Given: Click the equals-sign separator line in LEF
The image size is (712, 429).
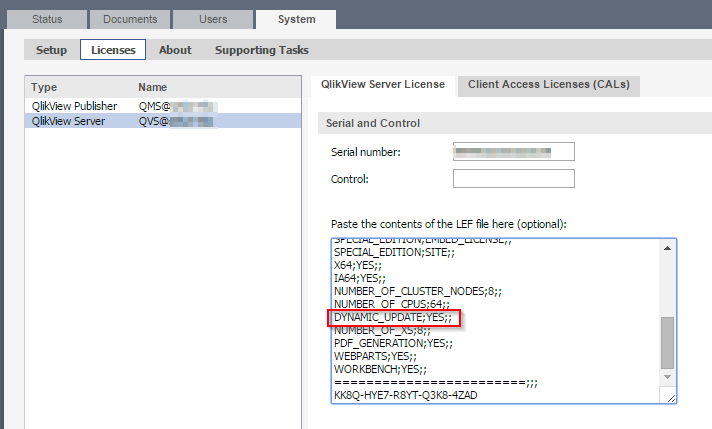Looking at the screenshot, I should pos(436,383).
